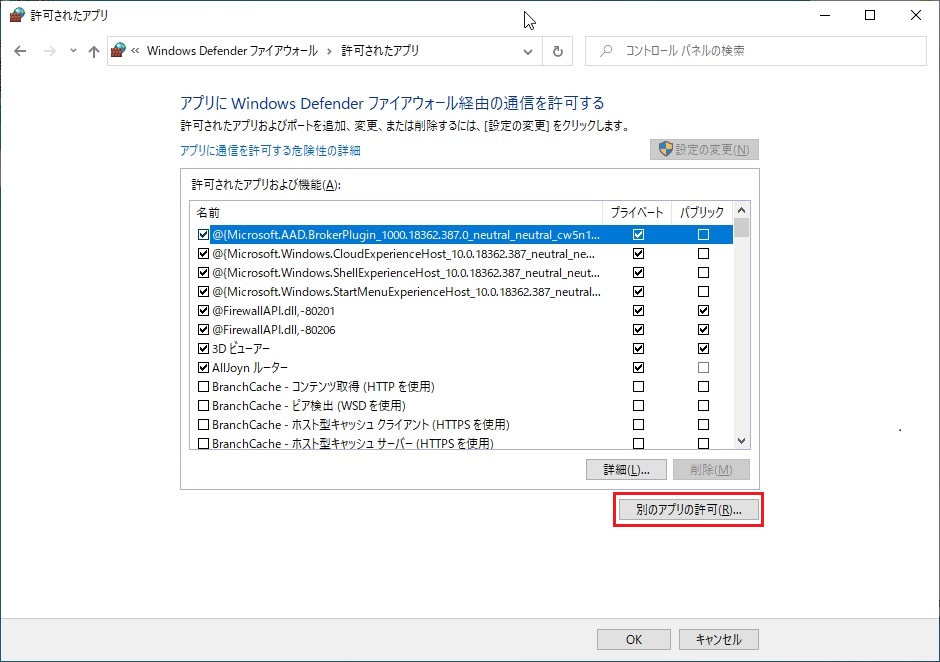Enable BranchCache ホスト型キャッシュ クライアント checkbox
This screenshot has width=940, height=662.
[x=203, y=425]
